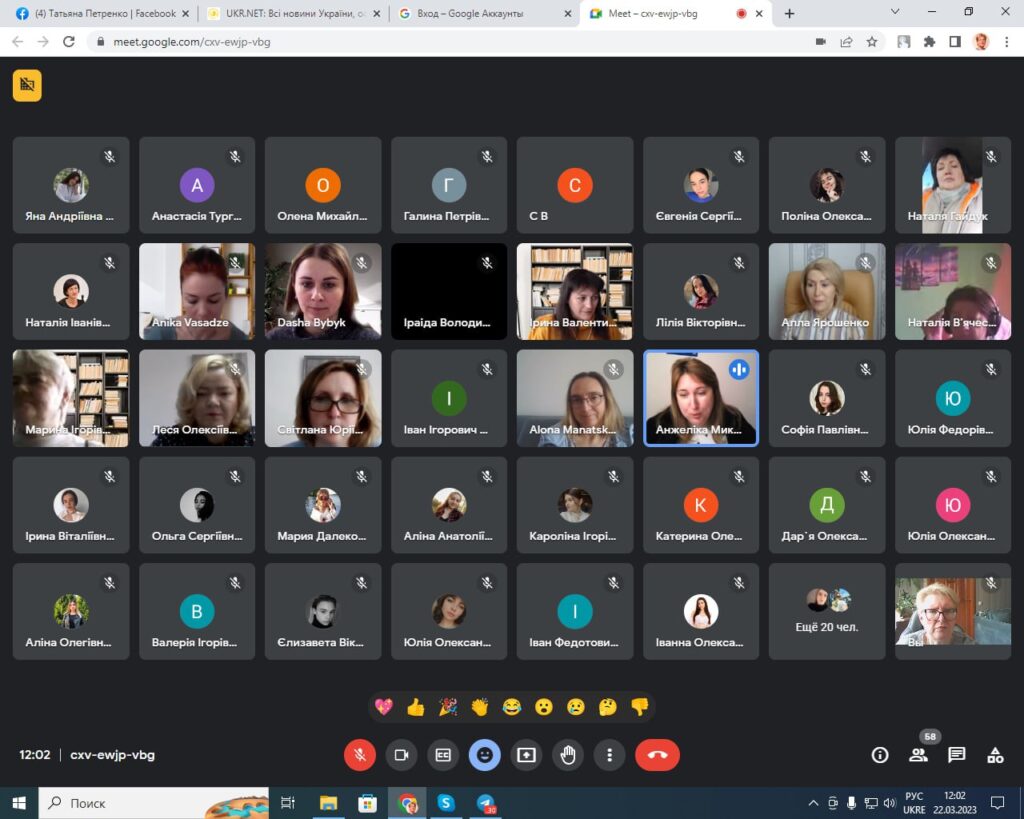Select Анжеліка's active speaker video tile
Image resolution: width=1024 pixels, height=819 pixels.
pyautogui.click(x=700, y=397)
